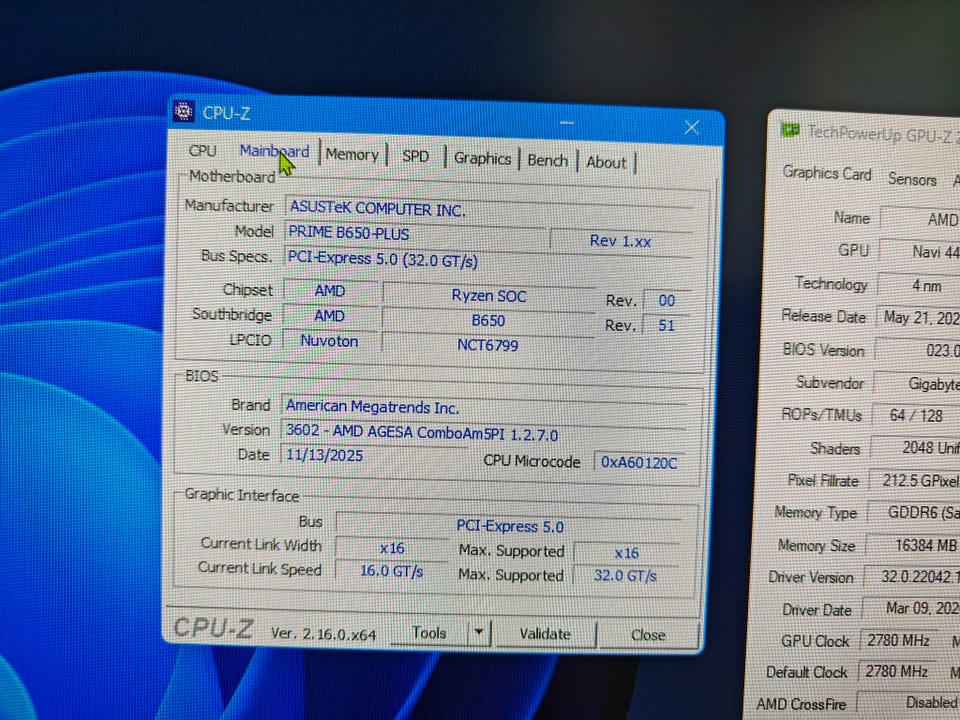Open the Tools dropdown arrow
This screenshot has height=720, width=960.
tap(479, 632)
